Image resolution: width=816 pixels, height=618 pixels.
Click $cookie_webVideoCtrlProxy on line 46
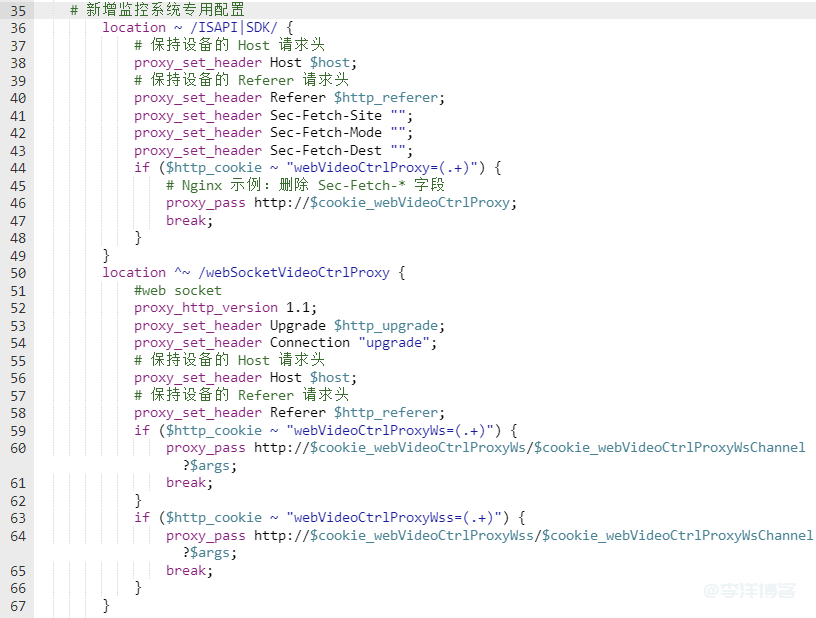tap(412, 203)
